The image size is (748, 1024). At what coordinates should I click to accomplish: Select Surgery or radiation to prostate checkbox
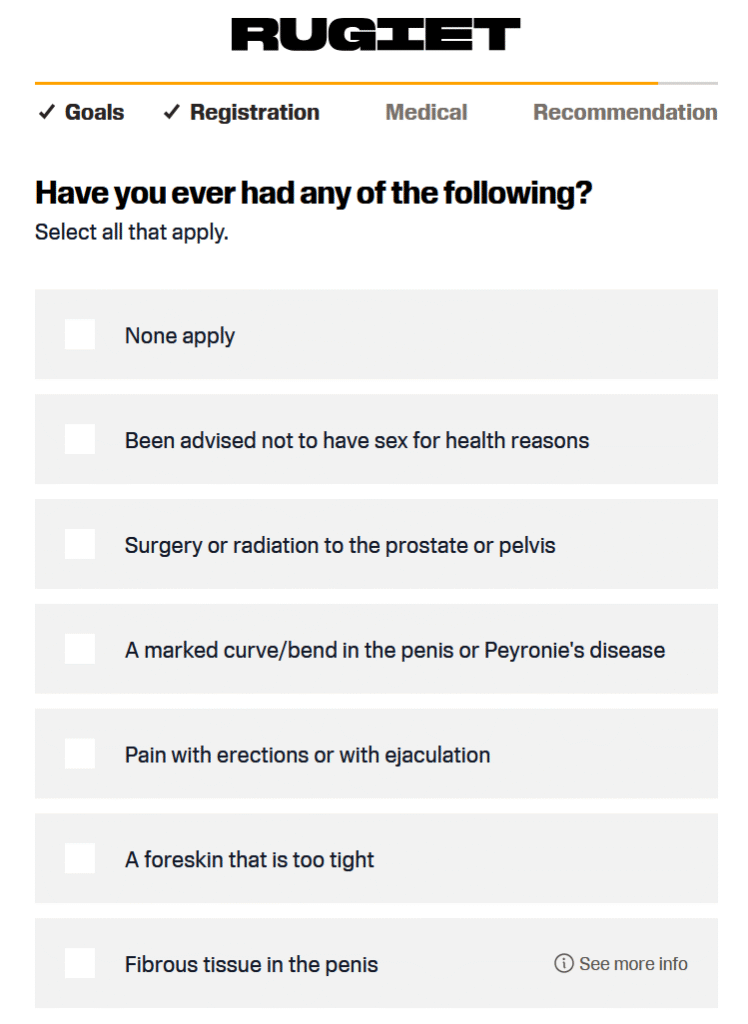(80, 544)
